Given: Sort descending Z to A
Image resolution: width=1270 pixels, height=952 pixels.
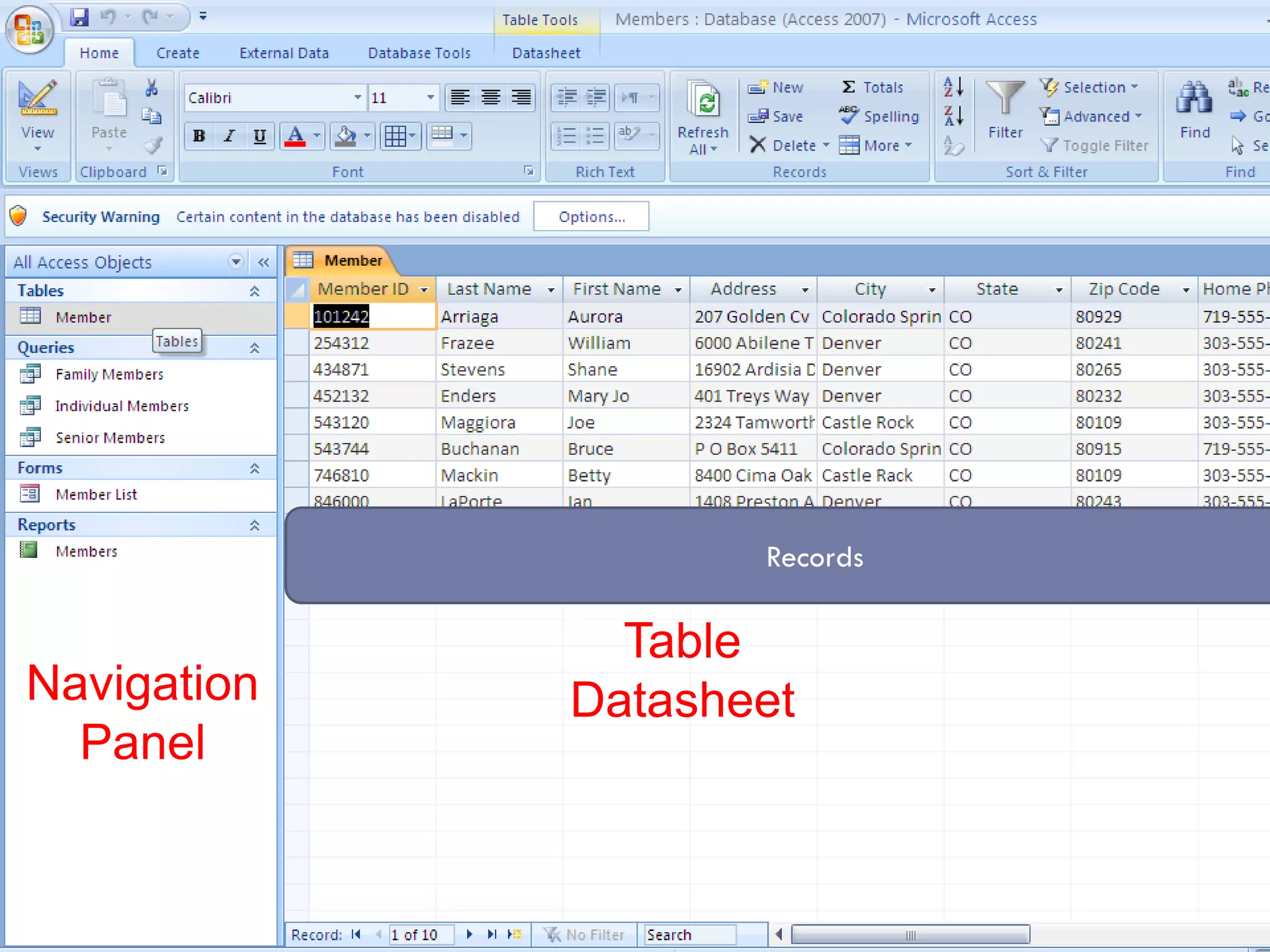Looking at the screenshot, I should pyautogui.click(x=953, y=116).
